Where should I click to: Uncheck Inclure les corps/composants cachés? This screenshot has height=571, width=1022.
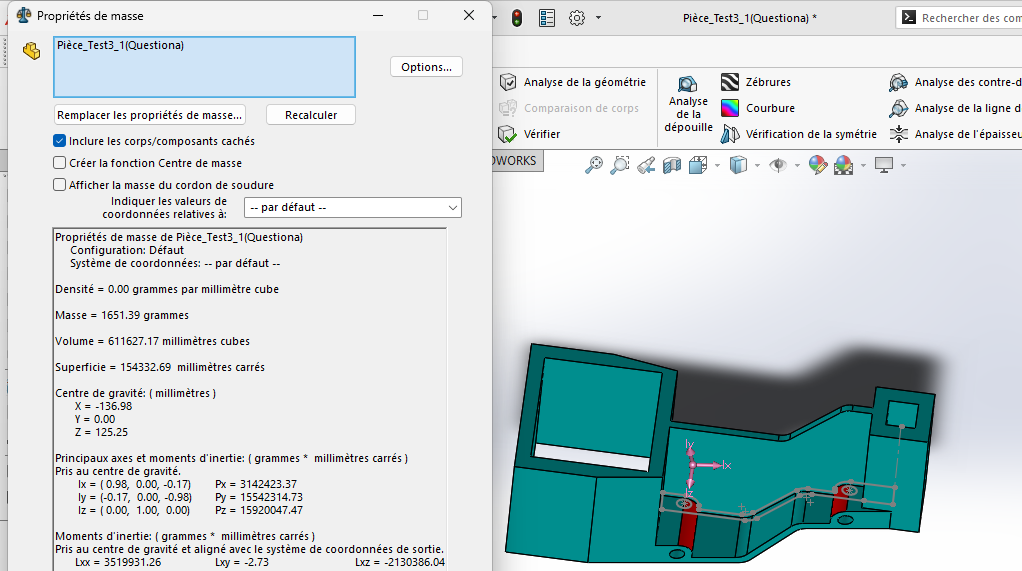pyautogui.click(x=59, y=141)
